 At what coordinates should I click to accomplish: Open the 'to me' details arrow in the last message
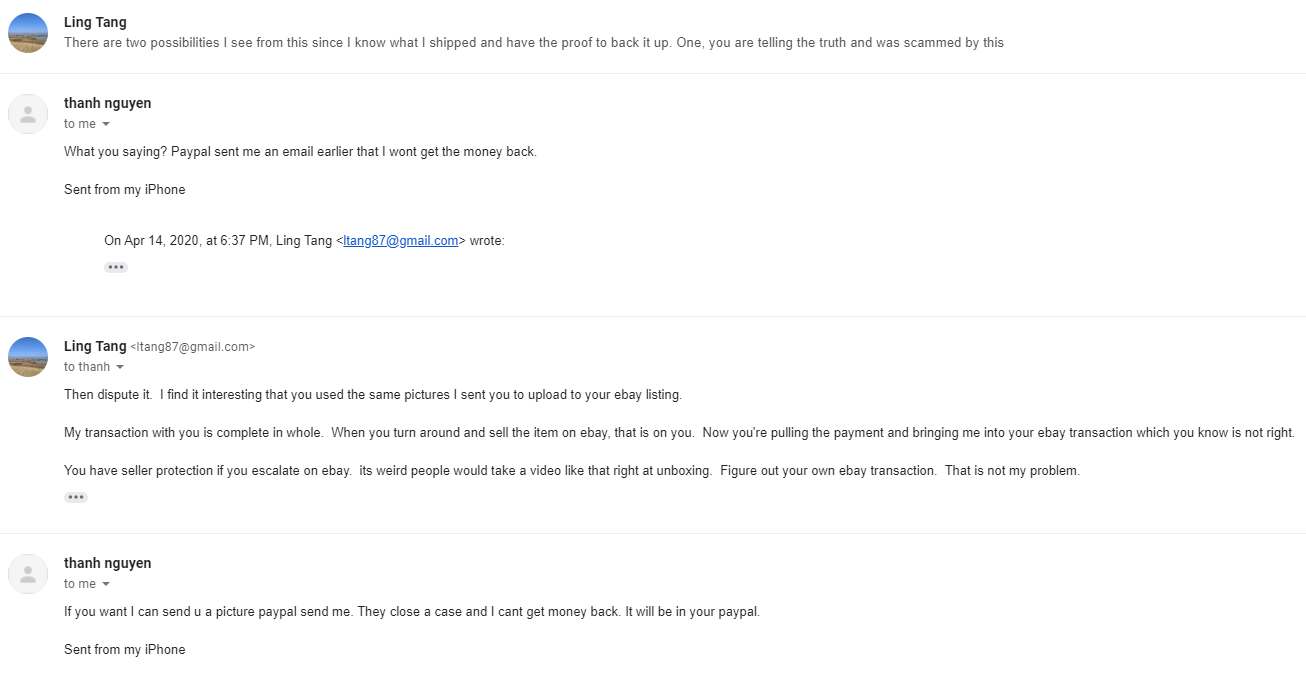point(106,584)
